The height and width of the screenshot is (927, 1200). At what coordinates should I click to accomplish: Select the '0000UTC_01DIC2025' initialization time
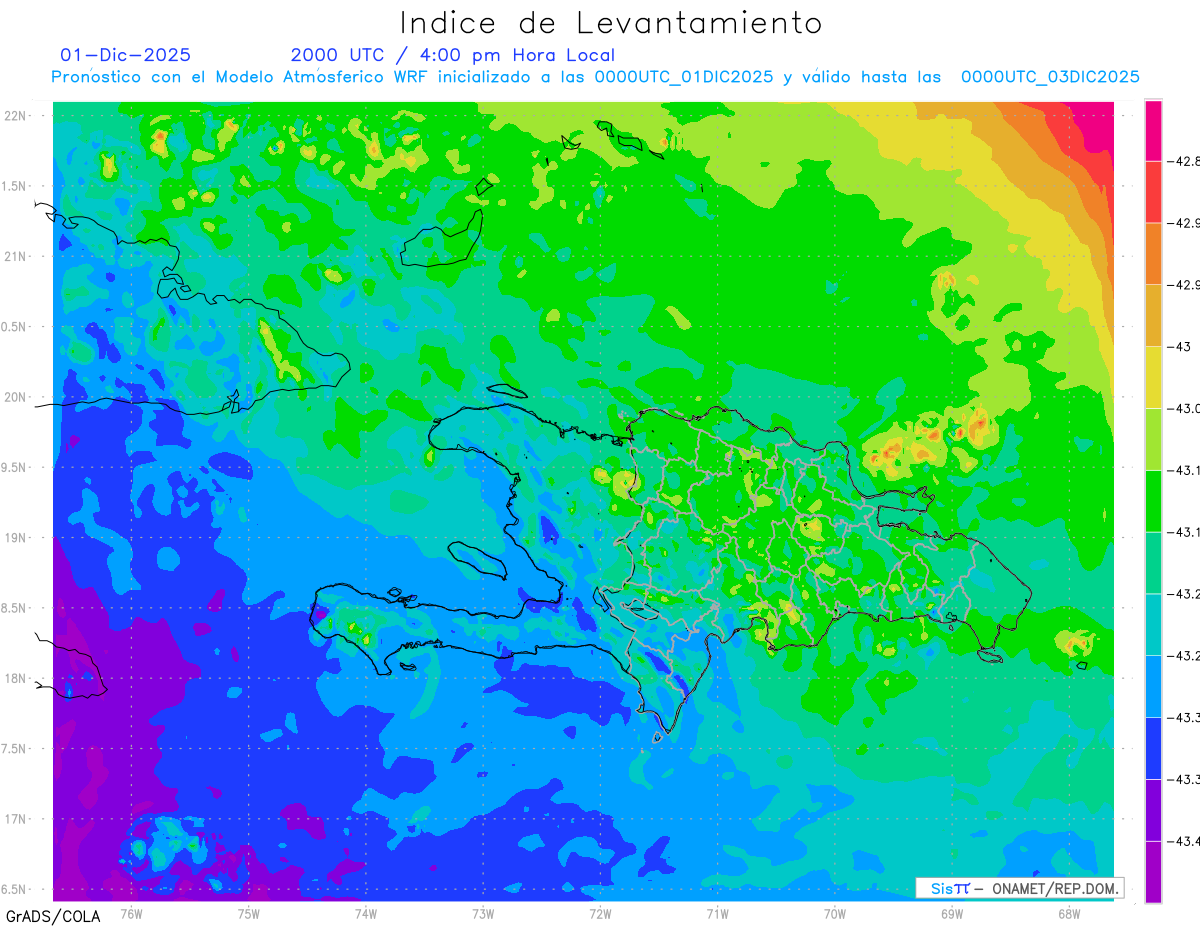pos(684,77)
